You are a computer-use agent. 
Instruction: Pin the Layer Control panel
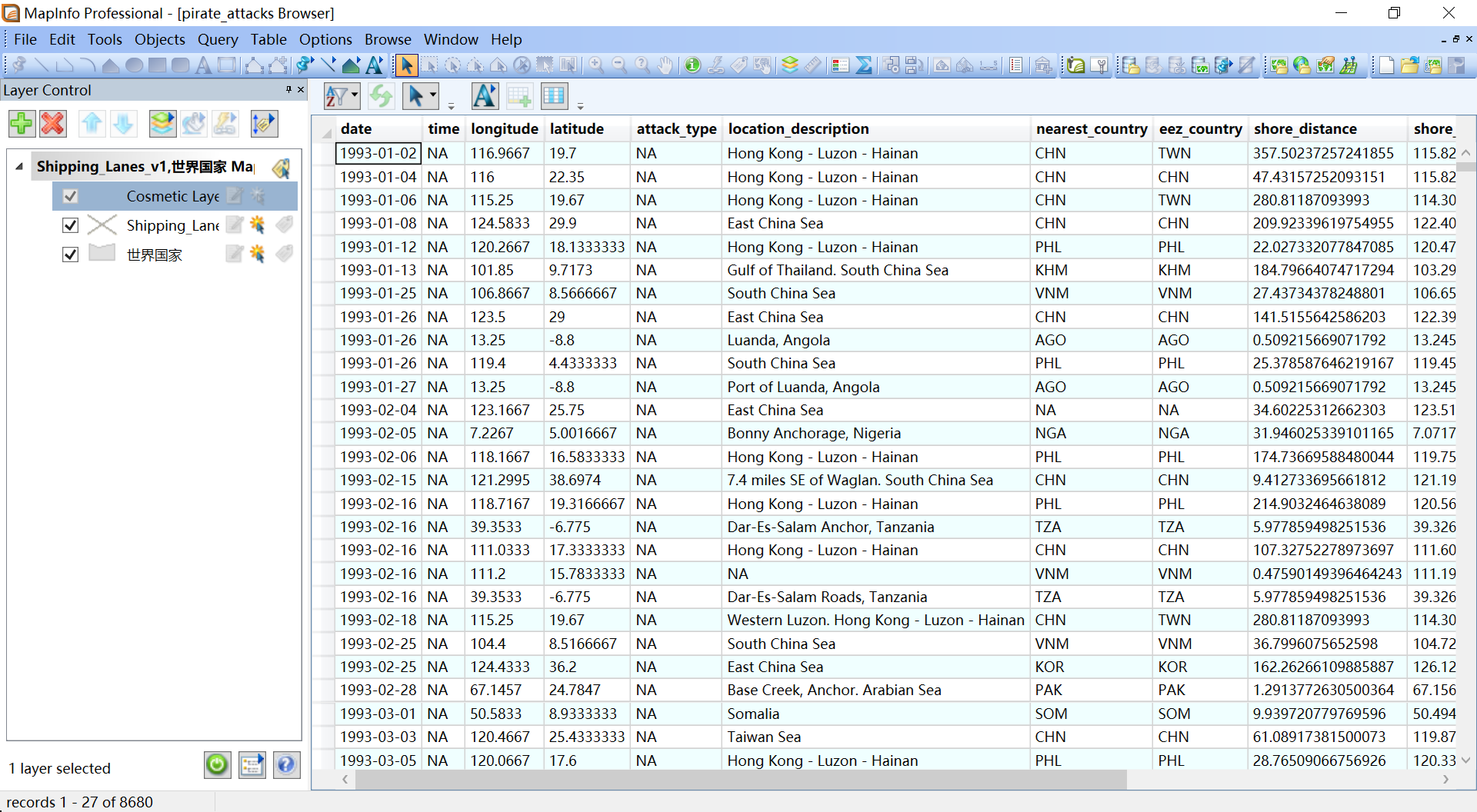(x=288, y=90)
